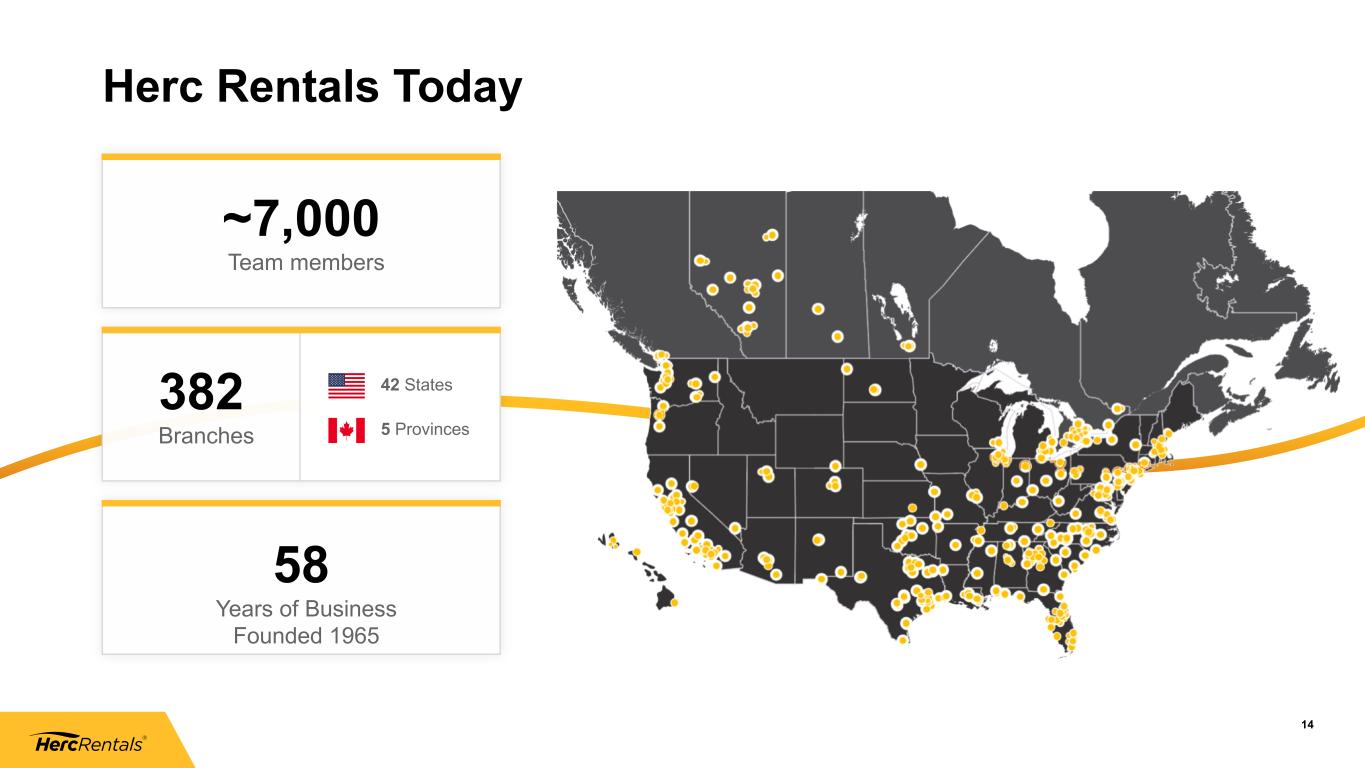Viewport: 1365px width, 768px height.
Task: Select the "Herc Rentals Today" slide title
Action: pyautogui.click(x=312, y=88)
